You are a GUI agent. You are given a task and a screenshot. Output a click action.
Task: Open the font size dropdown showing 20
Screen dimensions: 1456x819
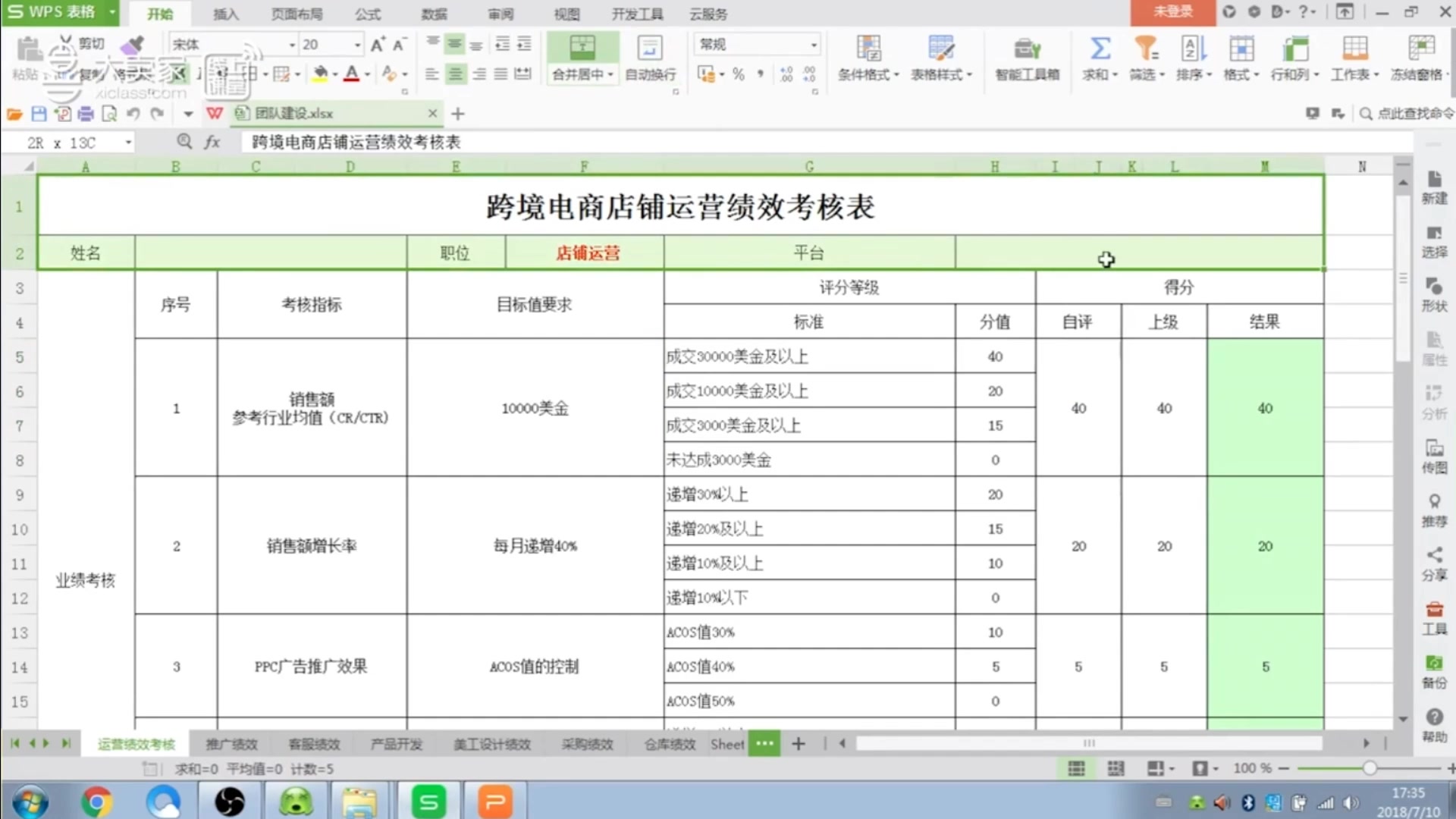[x=357, y=45]
